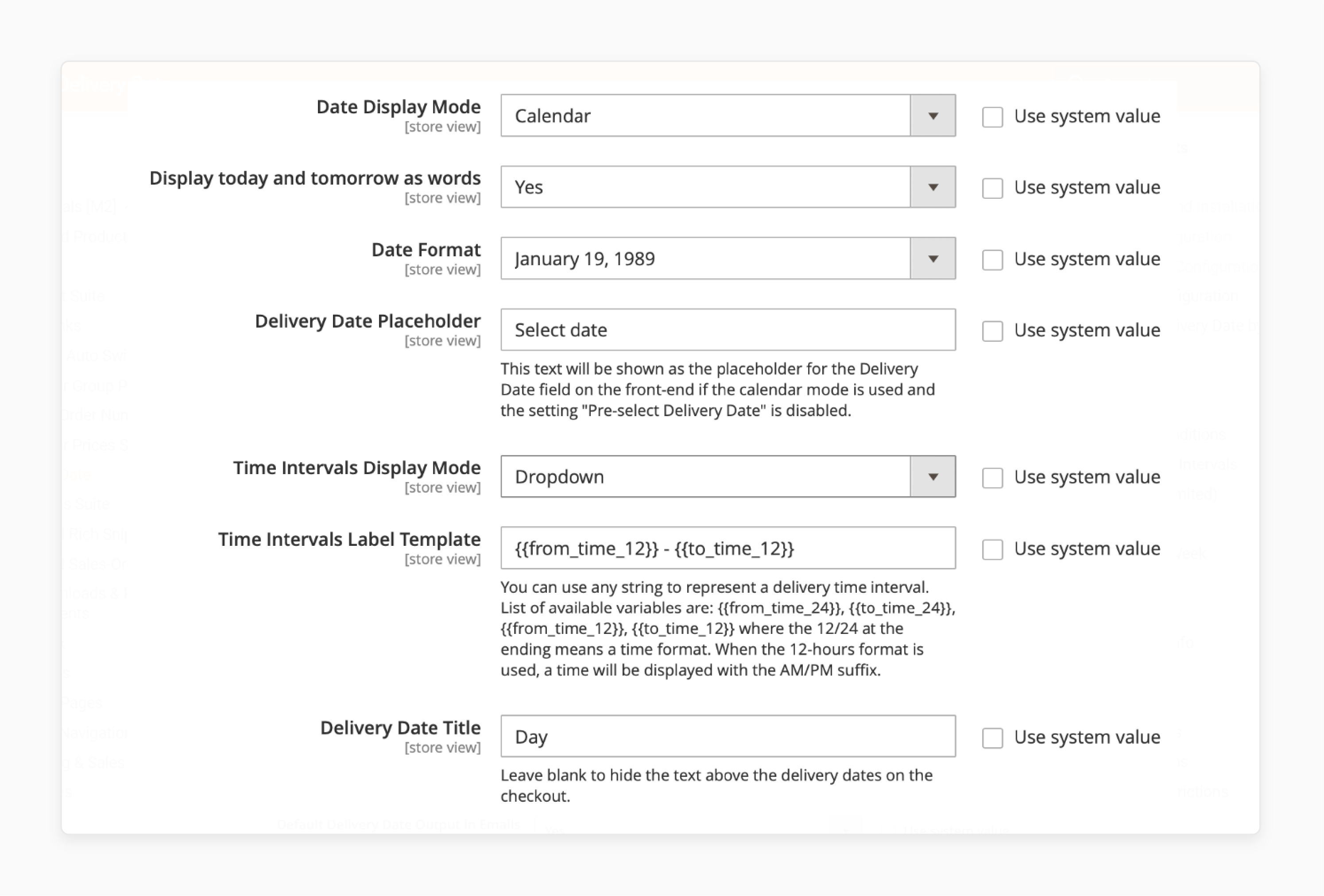Check Use system value for Time Intervals Label Template
Viewport: 1324px width, 896px height.
[x=992, y=549]
